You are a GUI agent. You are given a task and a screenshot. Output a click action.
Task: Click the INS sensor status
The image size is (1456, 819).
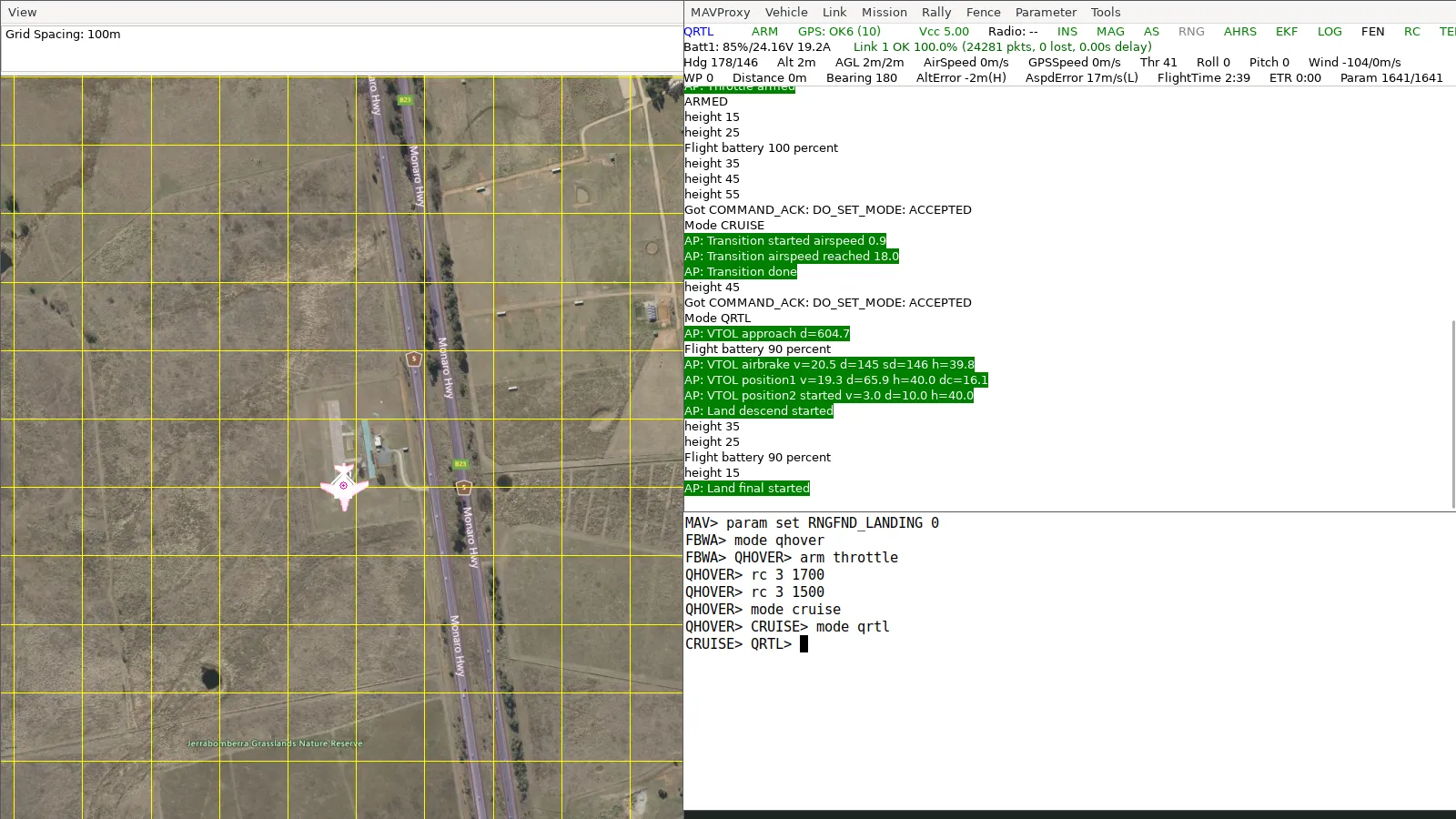pos(1067,31)
